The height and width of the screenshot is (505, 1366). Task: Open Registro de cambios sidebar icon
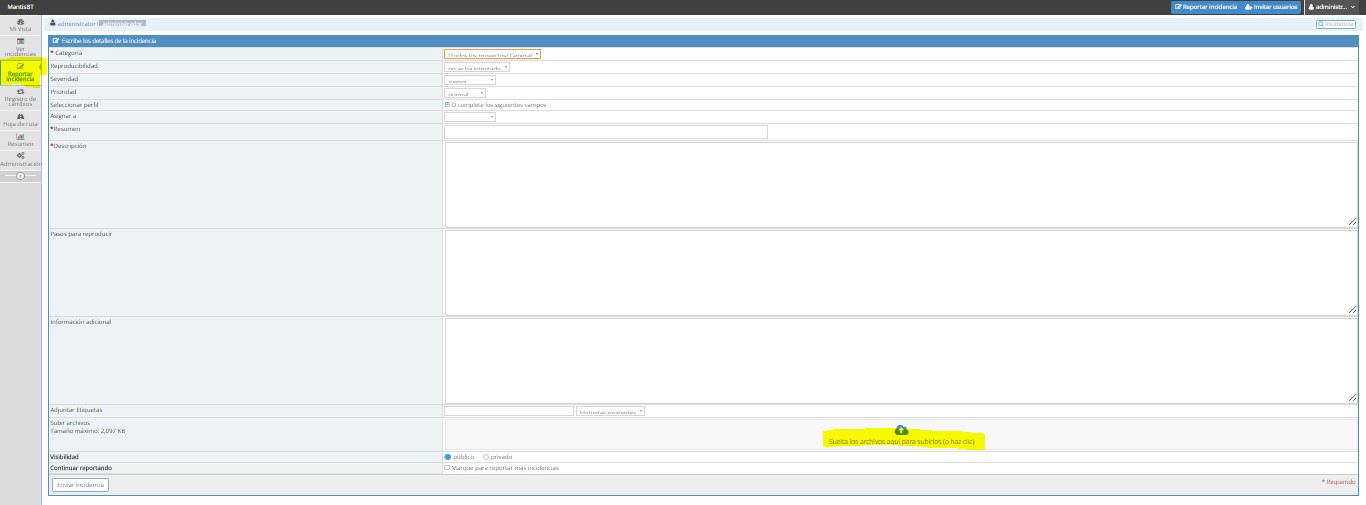[x=20, y=92]
